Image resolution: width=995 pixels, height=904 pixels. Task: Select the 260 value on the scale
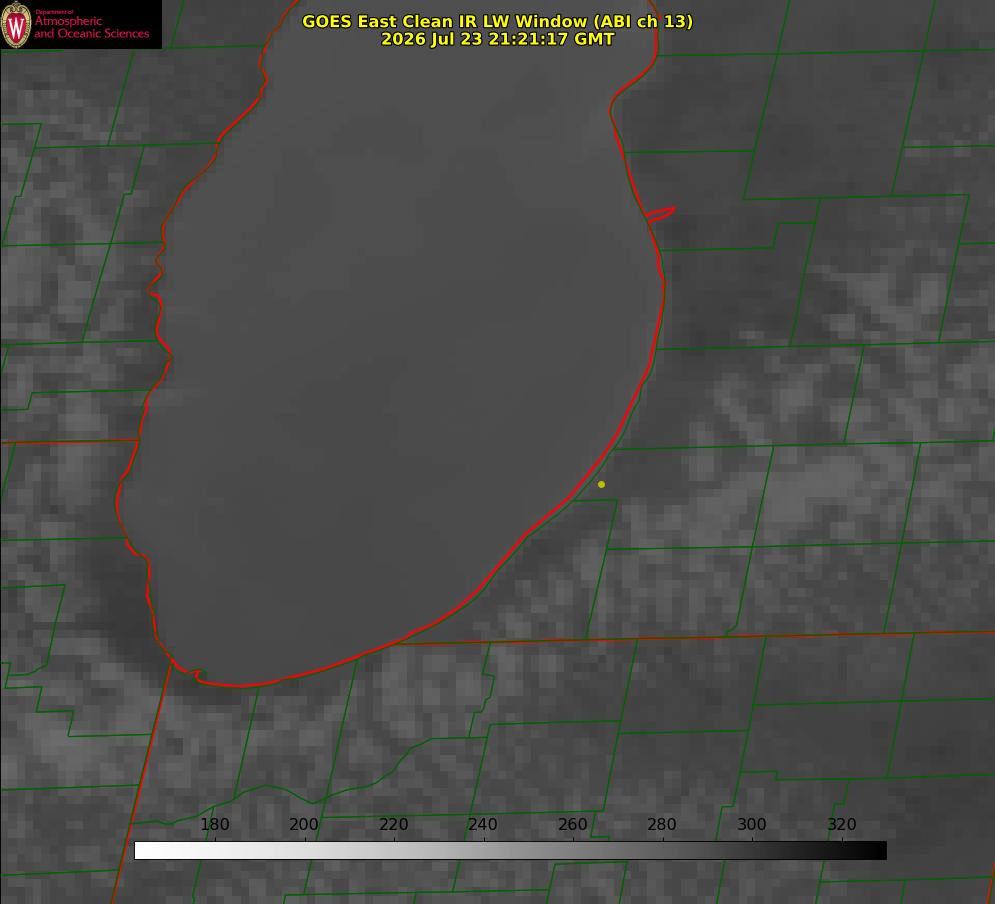(572, 824)
